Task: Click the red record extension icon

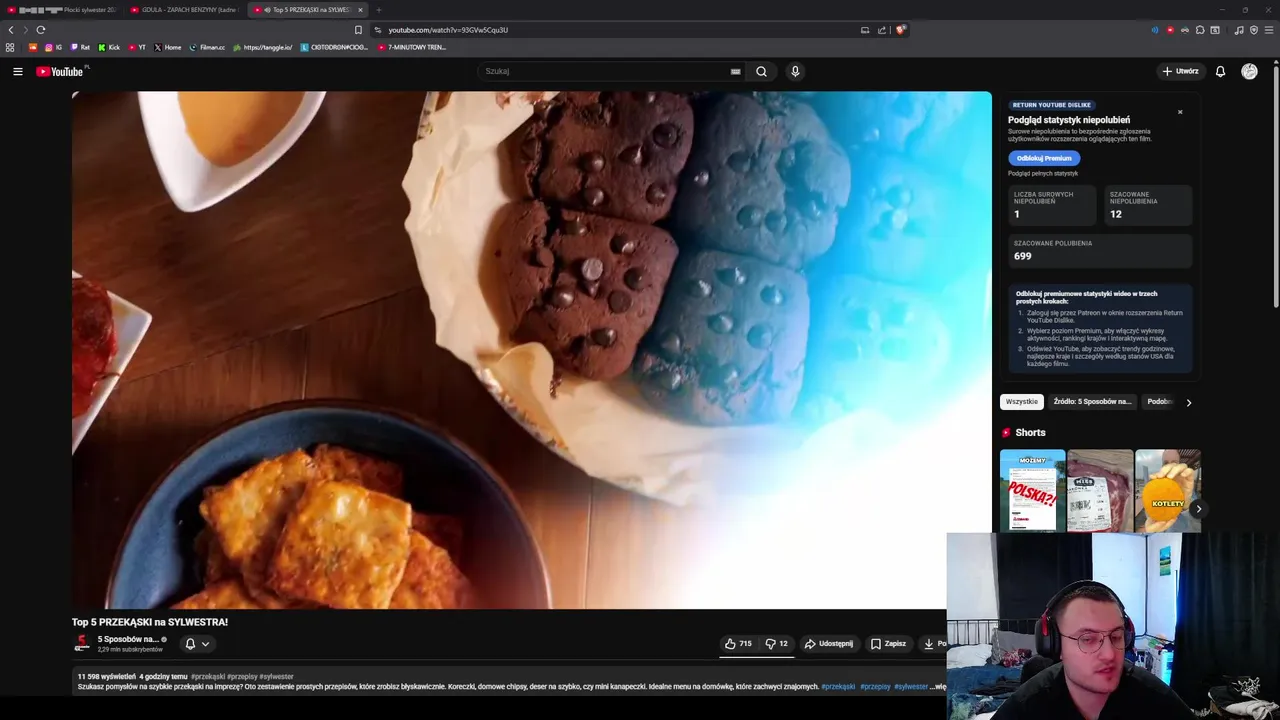Action: tap(1170, 30)
